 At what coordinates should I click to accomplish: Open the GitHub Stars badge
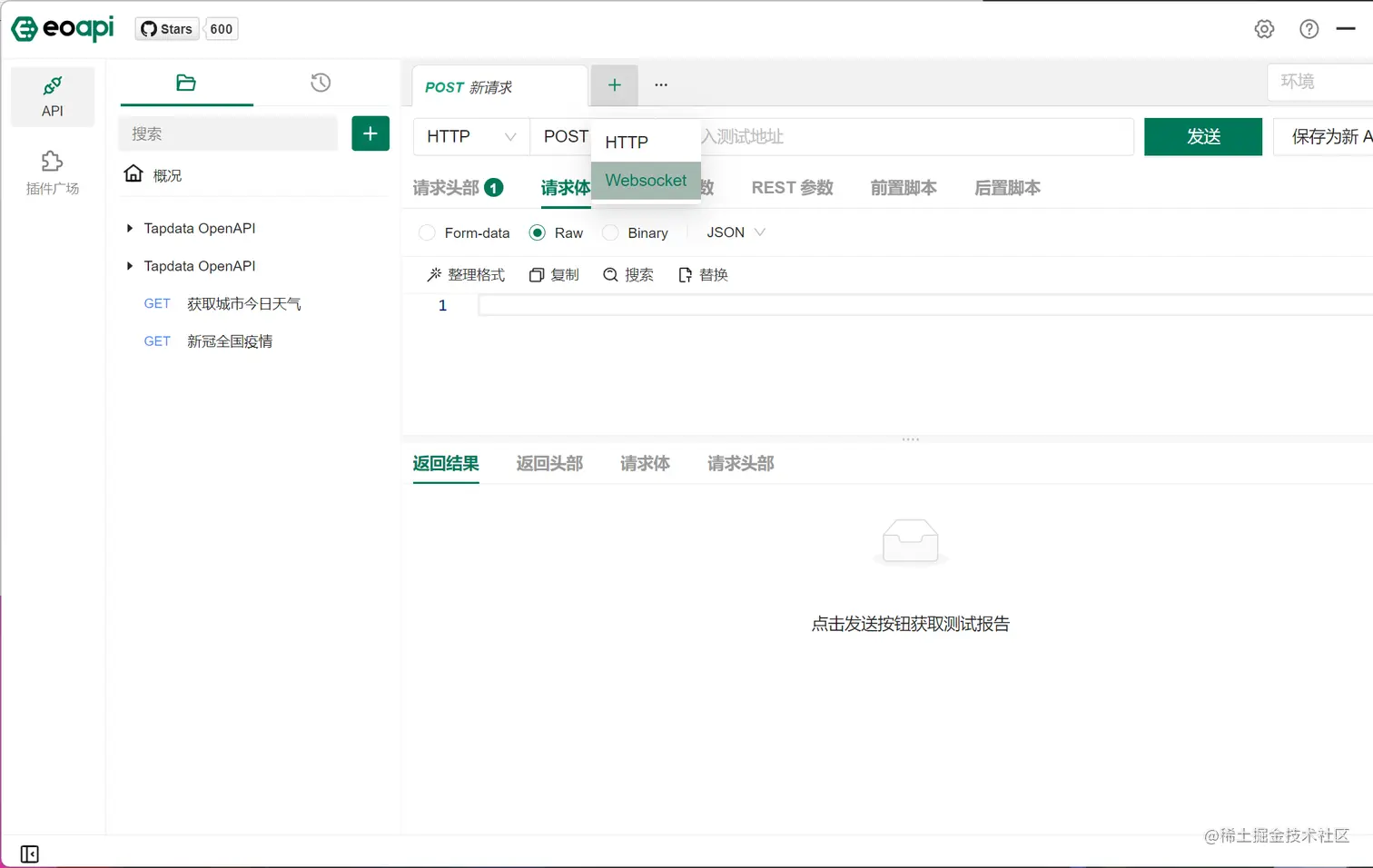click(x=166, y=29)
